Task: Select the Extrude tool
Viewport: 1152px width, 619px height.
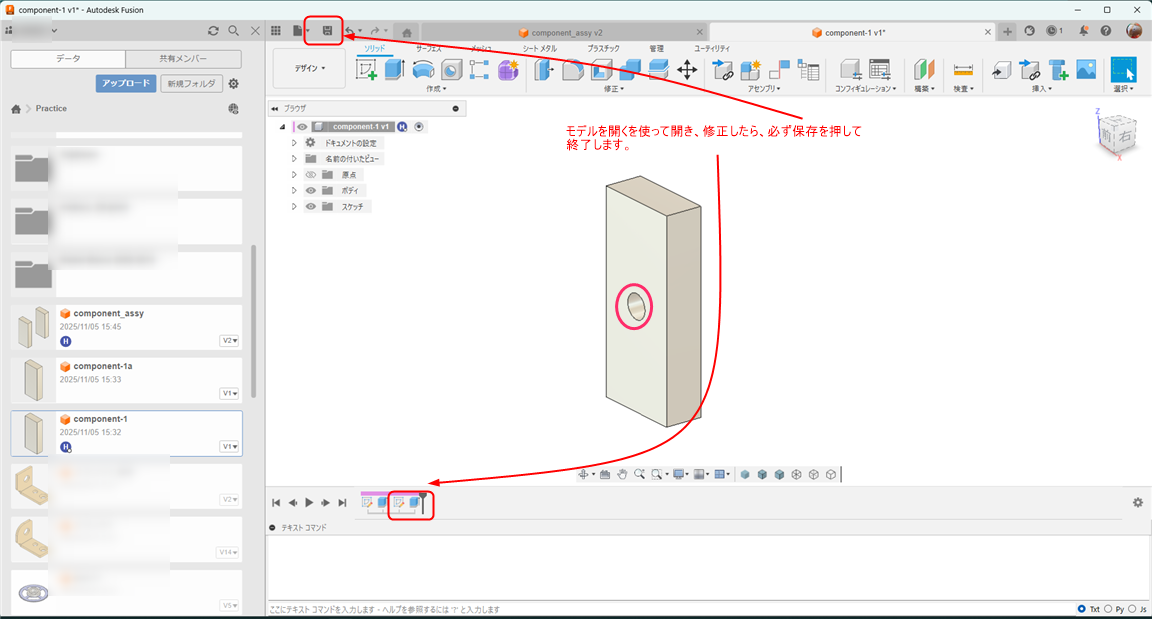Action: point(395,70)
